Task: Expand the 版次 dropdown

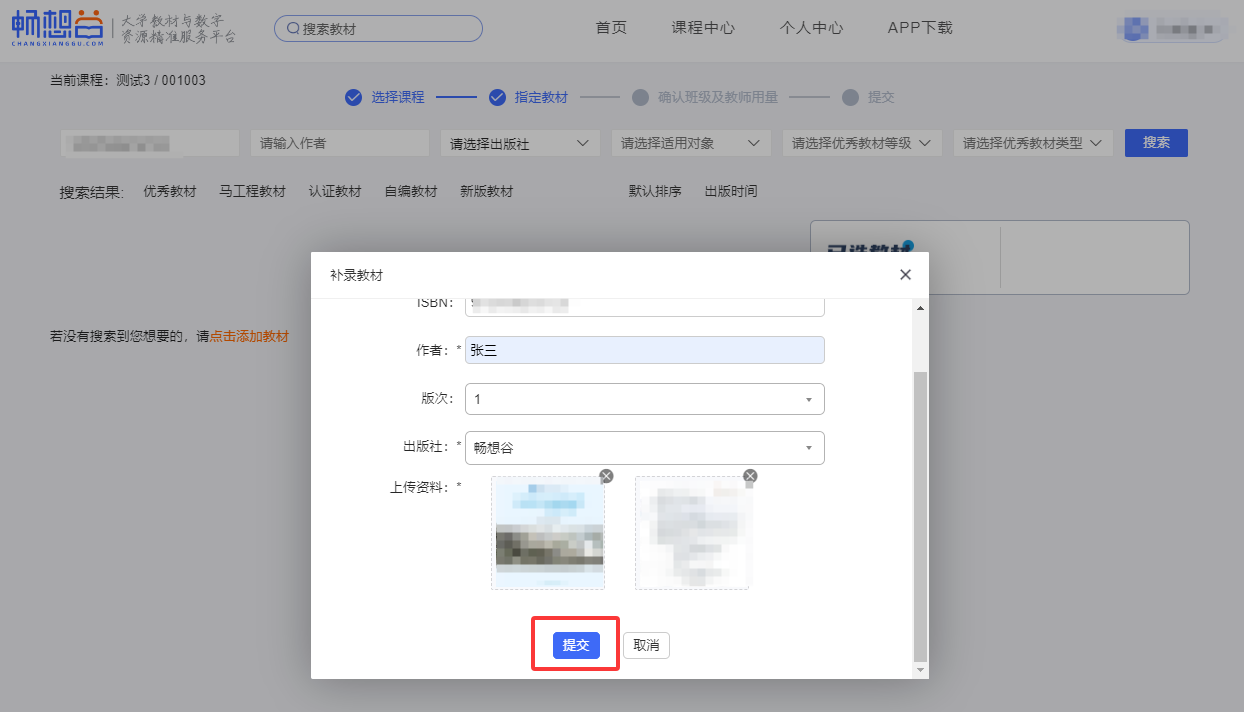Action: (808, 399)
